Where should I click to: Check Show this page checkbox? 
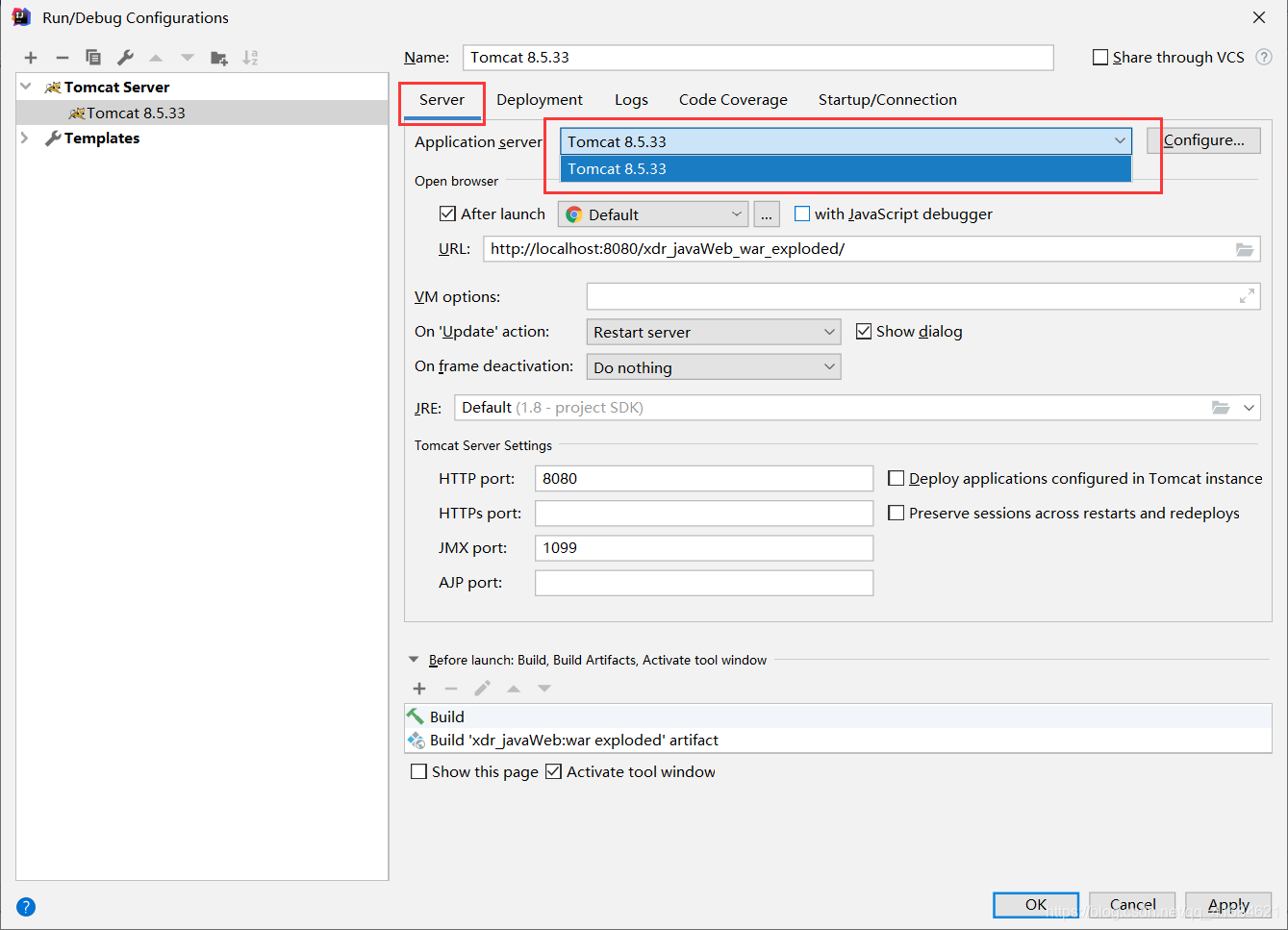pyautogui.click(x=418, y=771)
